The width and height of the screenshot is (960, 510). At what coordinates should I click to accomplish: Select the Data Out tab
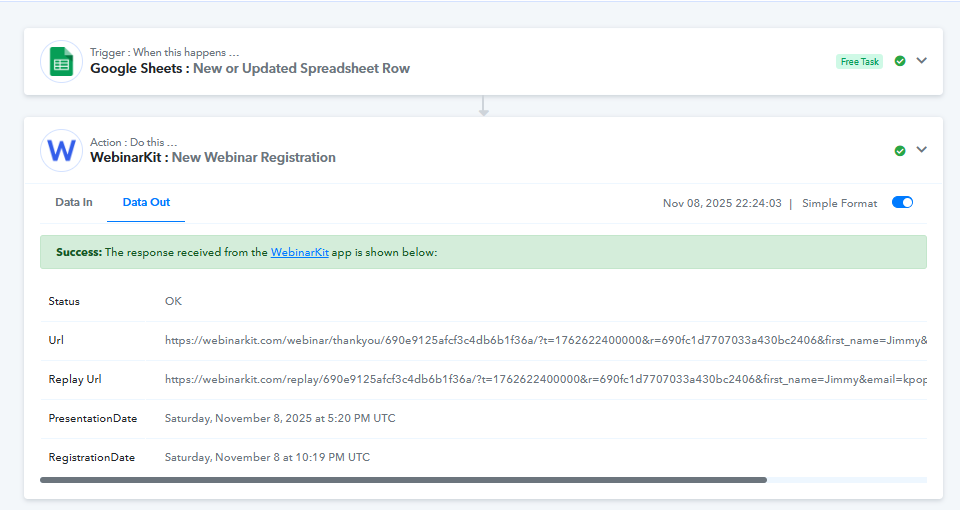(x=146, y=203)
